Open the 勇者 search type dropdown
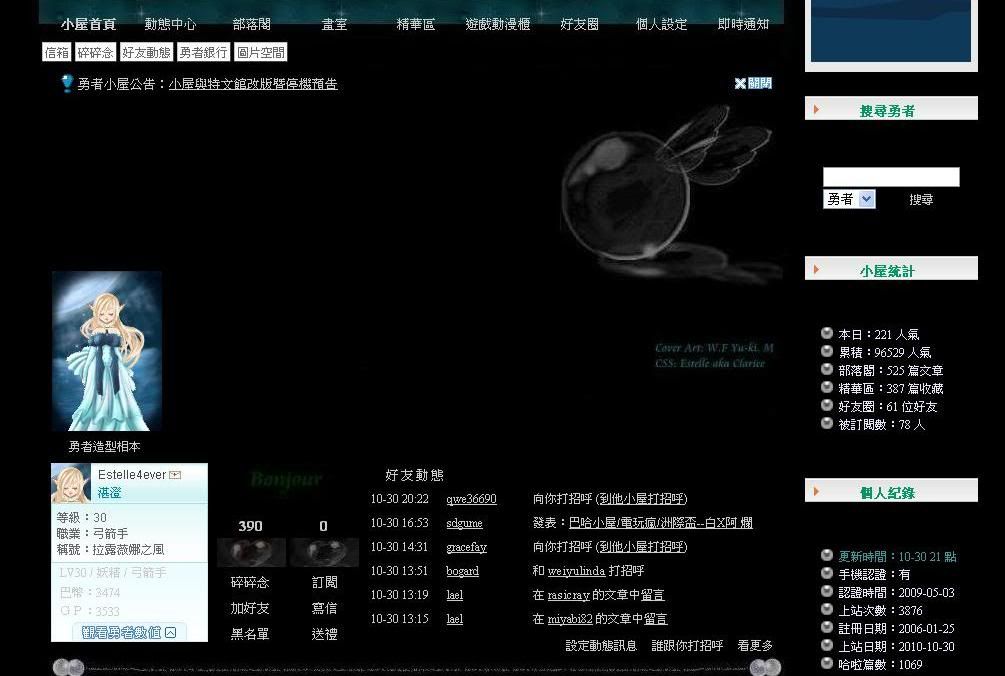The image size is (1005, 676). [x=849, y=199]
